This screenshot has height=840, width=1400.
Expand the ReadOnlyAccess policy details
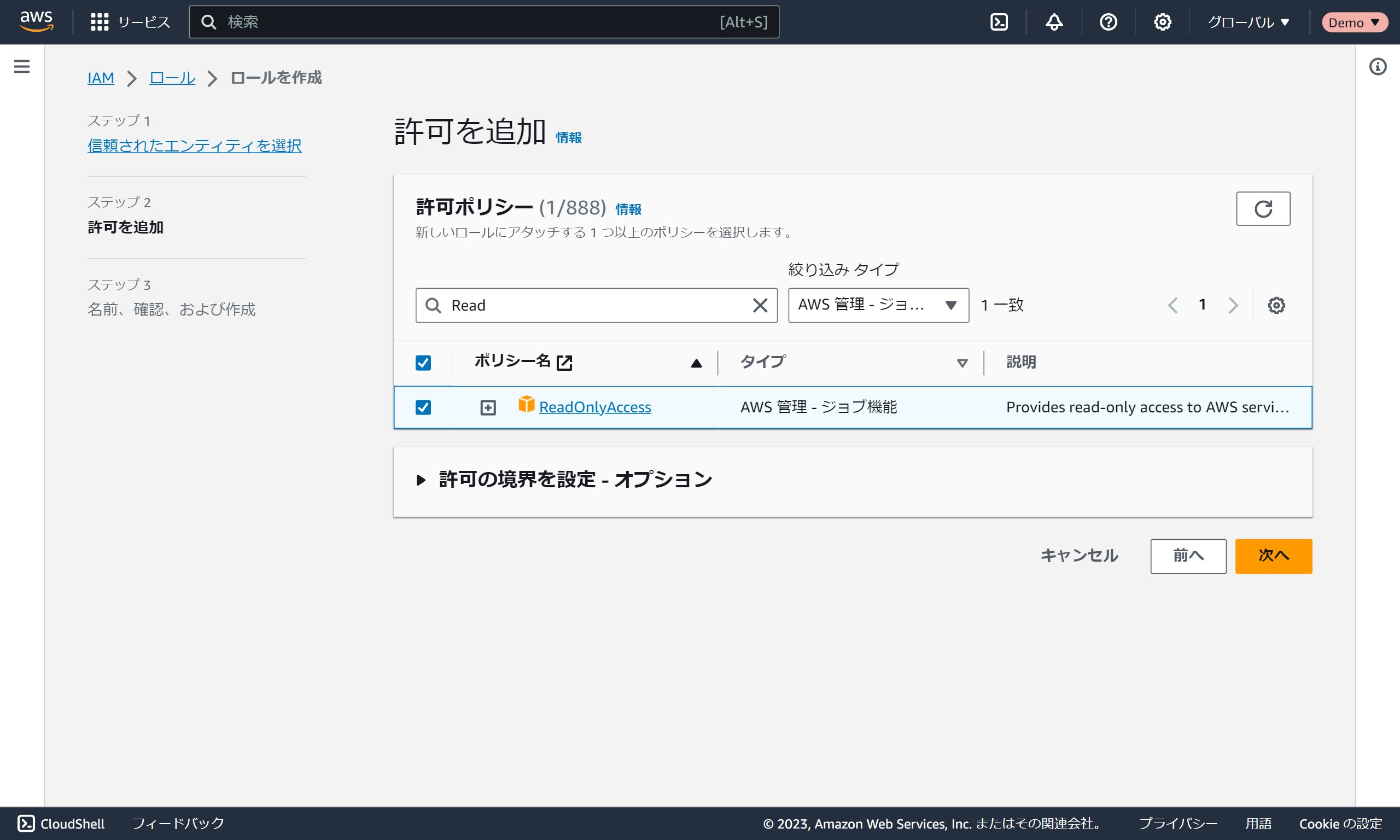click(488, 407)
